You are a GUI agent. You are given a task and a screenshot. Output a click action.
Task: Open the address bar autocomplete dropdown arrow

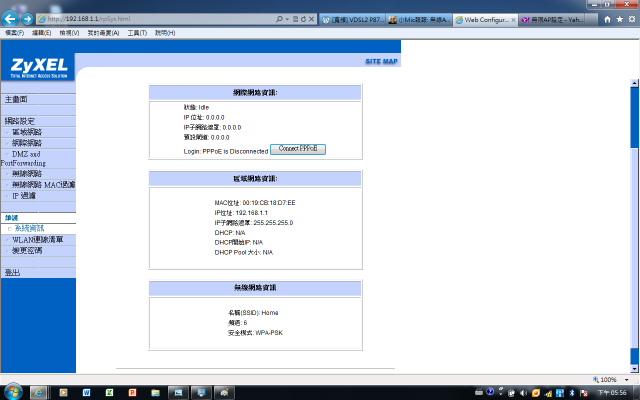click(x=287, y=19)
